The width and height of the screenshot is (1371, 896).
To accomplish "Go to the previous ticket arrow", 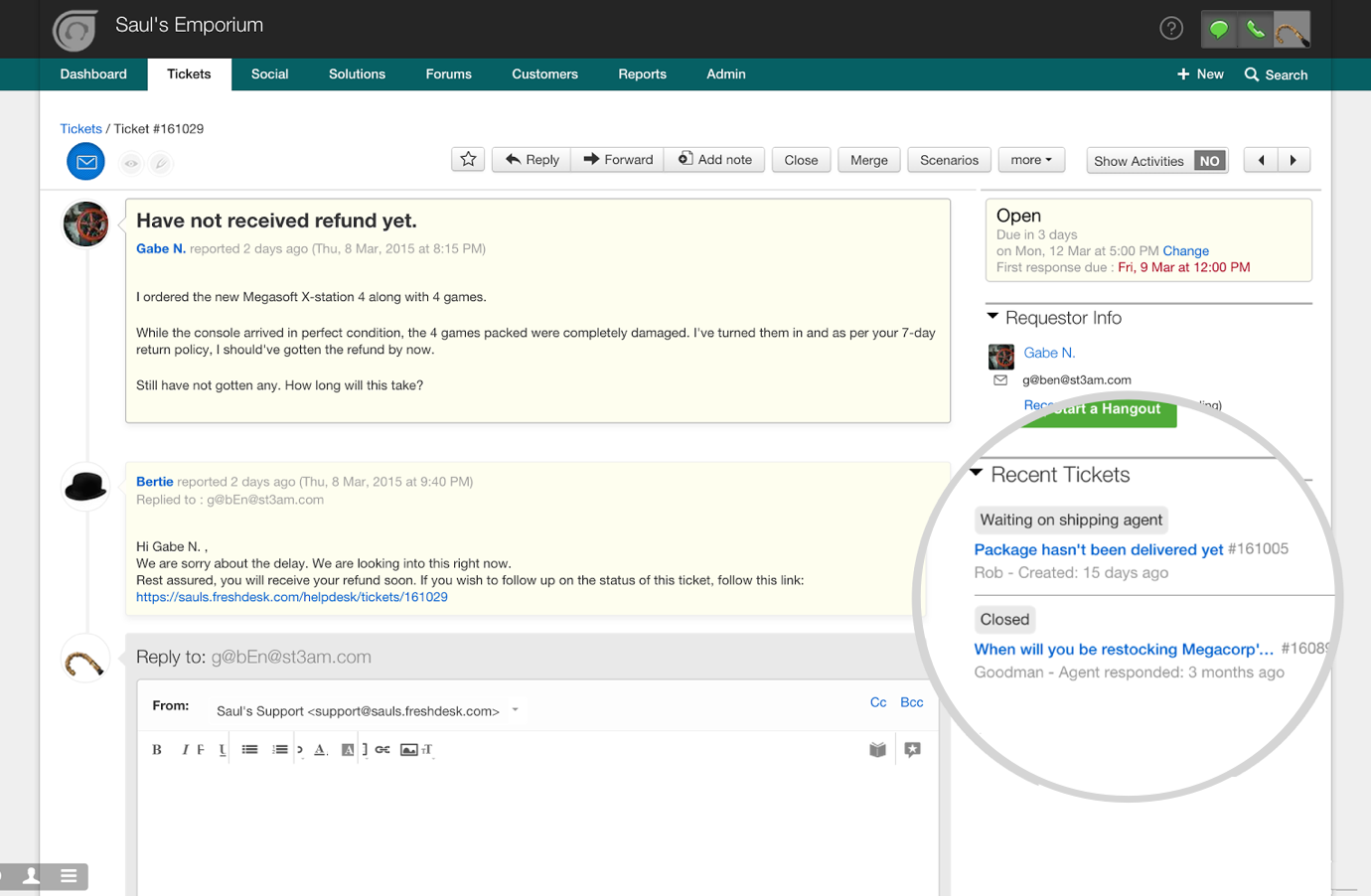I will point(1262,160).
